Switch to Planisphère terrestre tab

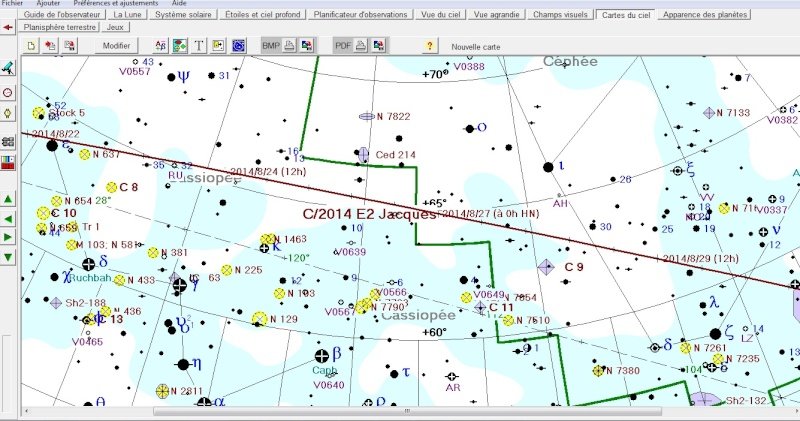pyautogui.click(x=60, y=27)
